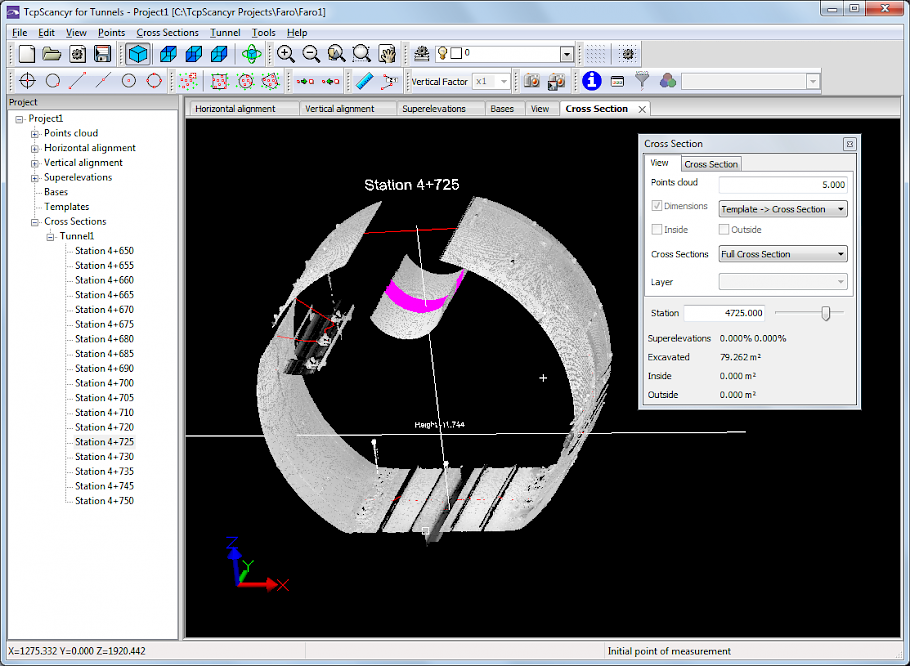The width and height of the screenshot is (910, 666).
Task: Select the Zoom In magnifier tool
Action: point(286,54)
